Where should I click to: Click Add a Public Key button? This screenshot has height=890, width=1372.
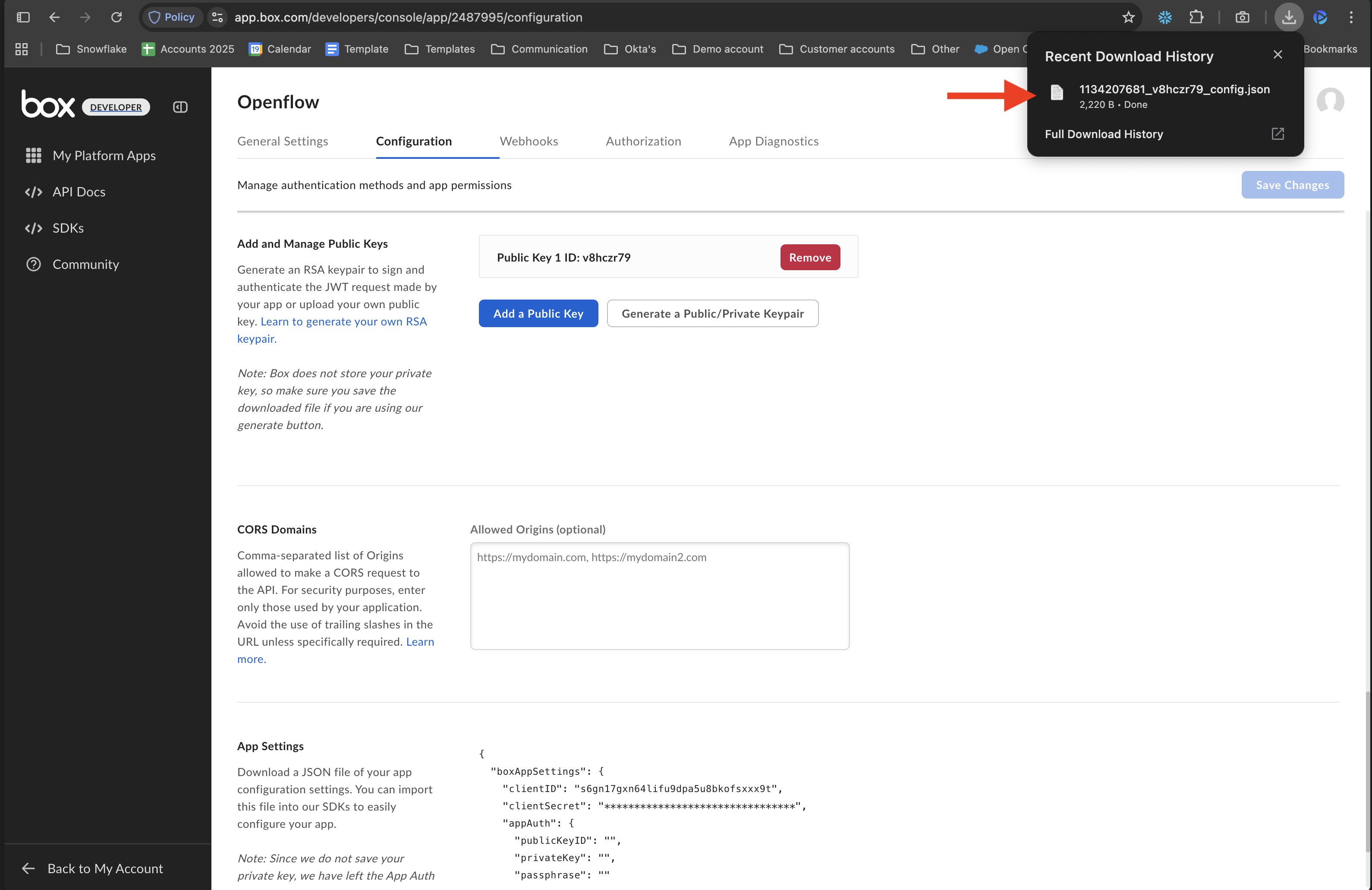[538, 313]
